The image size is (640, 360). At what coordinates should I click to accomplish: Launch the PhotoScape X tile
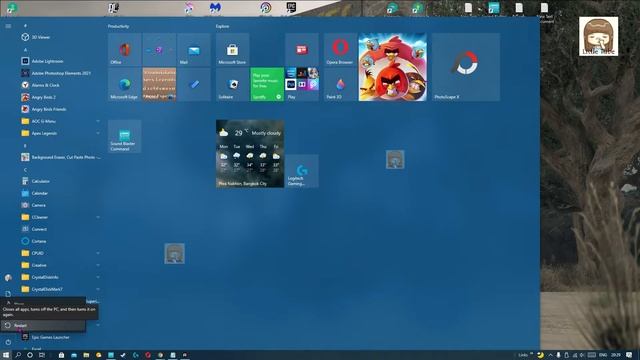[466, 67]
